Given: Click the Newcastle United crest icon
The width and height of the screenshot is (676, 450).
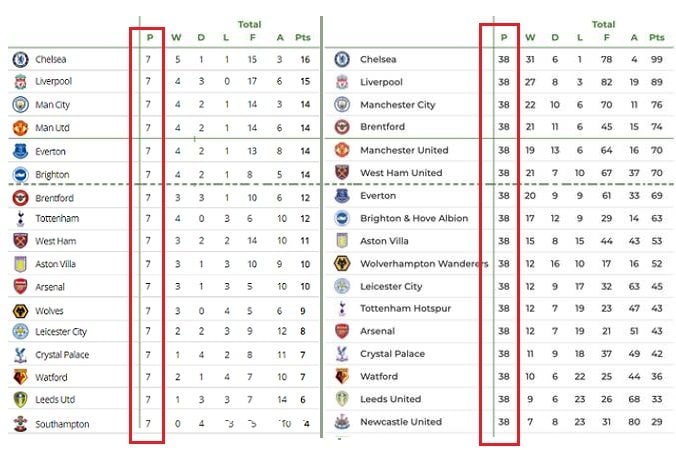Looking at the screenshot, I should [x=342, y=422].
